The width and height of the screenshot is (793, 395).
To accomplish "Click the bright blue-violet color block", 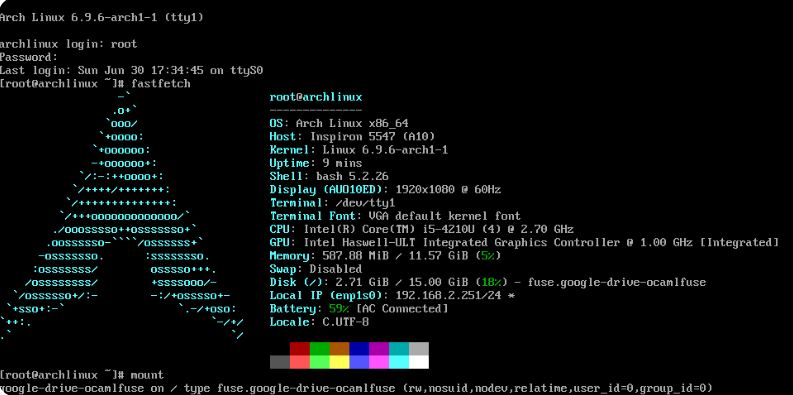I will point(359,362).
